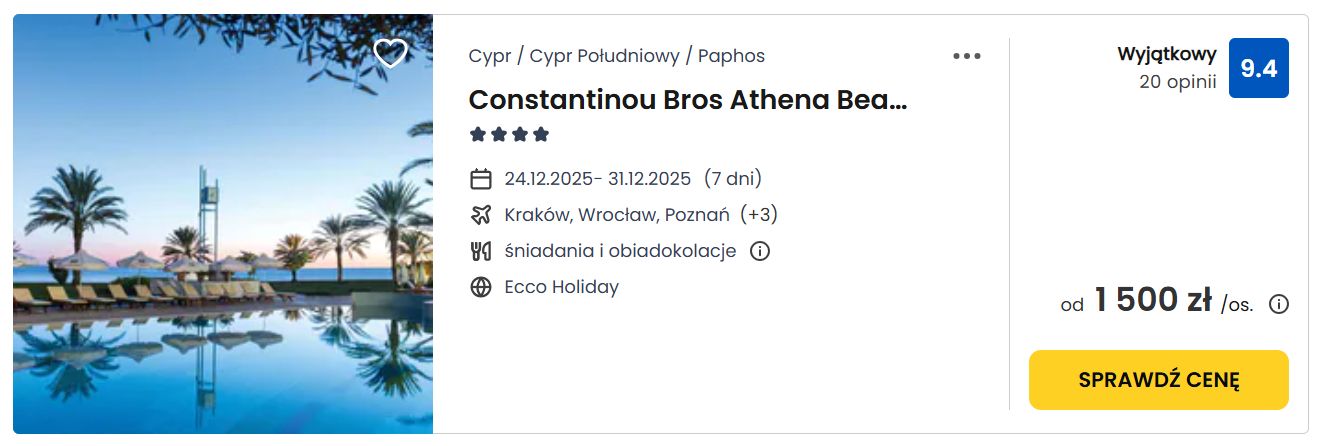This screenshot has width=1321, height=446.
Task: Open the 20 opinii reviews link
Action: (1178, 82)
